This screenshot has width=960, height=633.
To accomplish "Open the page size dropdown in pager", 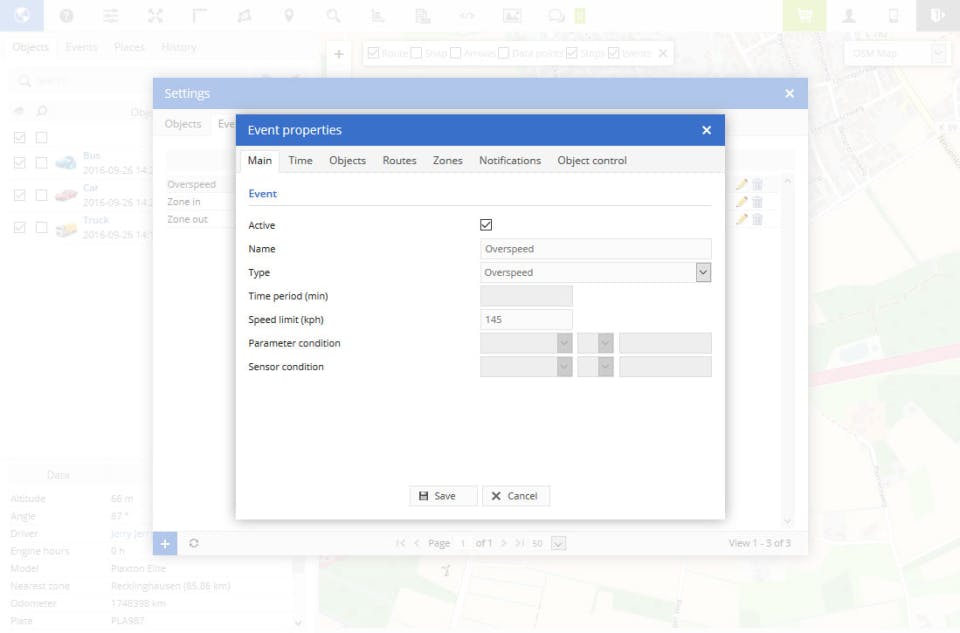I will point(558,543).
